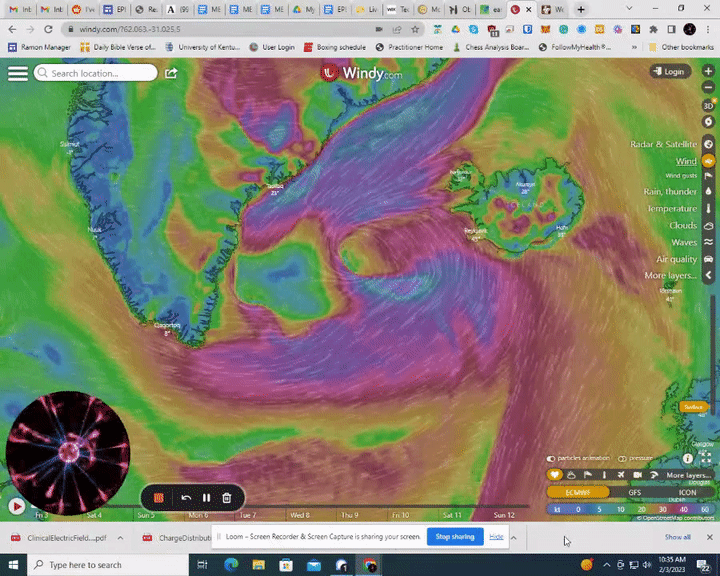The width and height of the screenshot is (720, 576).
Task: Select the GFS forecast model
Action: click(x=634, y=493)
